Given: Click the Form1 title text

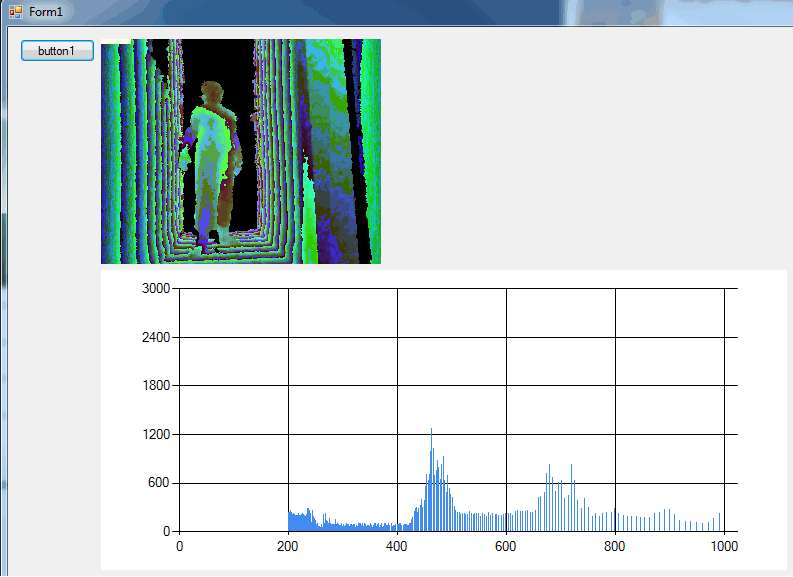Looking at the screenshot, I should 46,12.
